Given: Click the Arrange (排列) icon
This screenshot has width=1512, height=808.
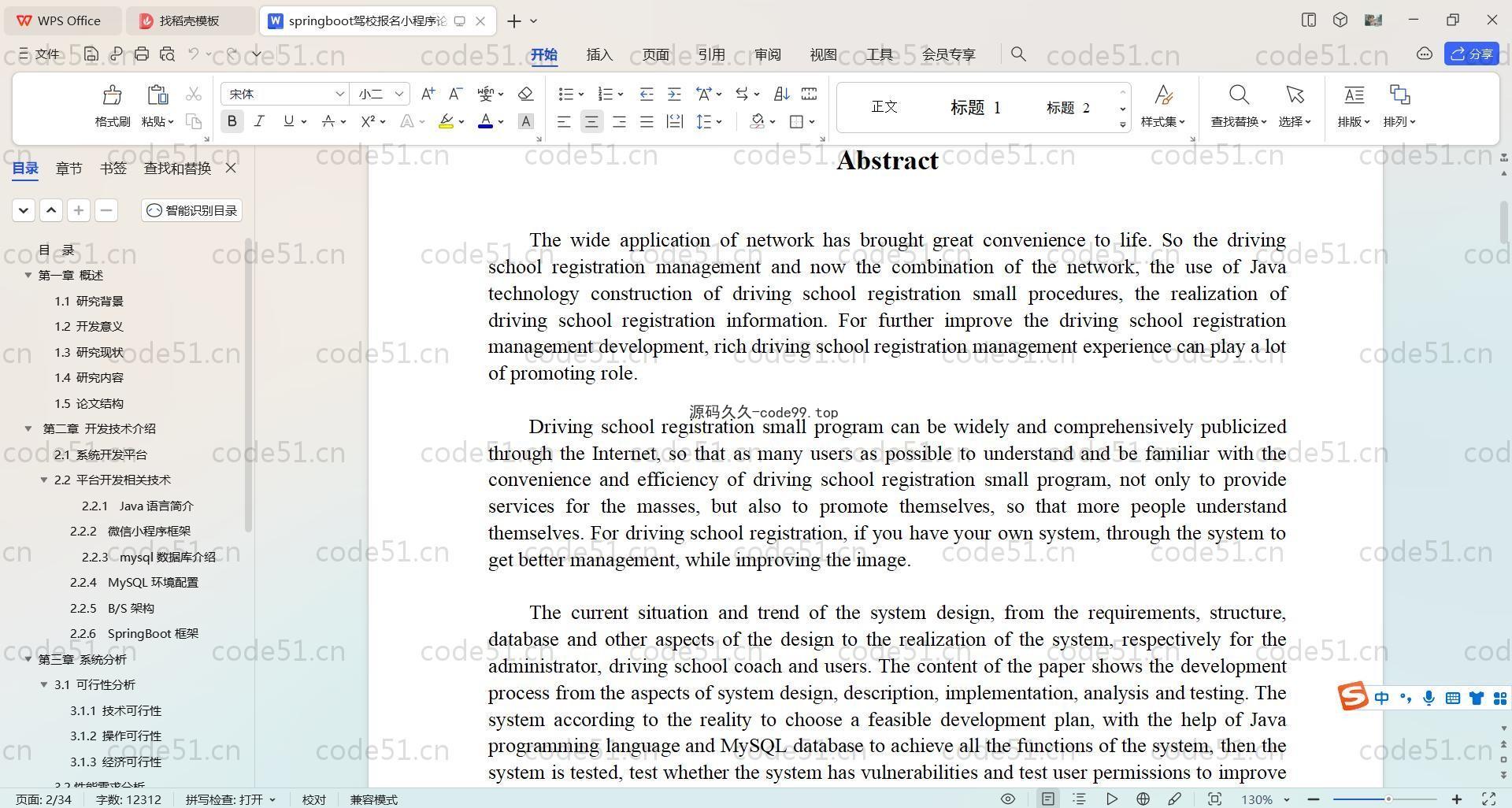Looking at the screenshot, I should [1399, 95].
